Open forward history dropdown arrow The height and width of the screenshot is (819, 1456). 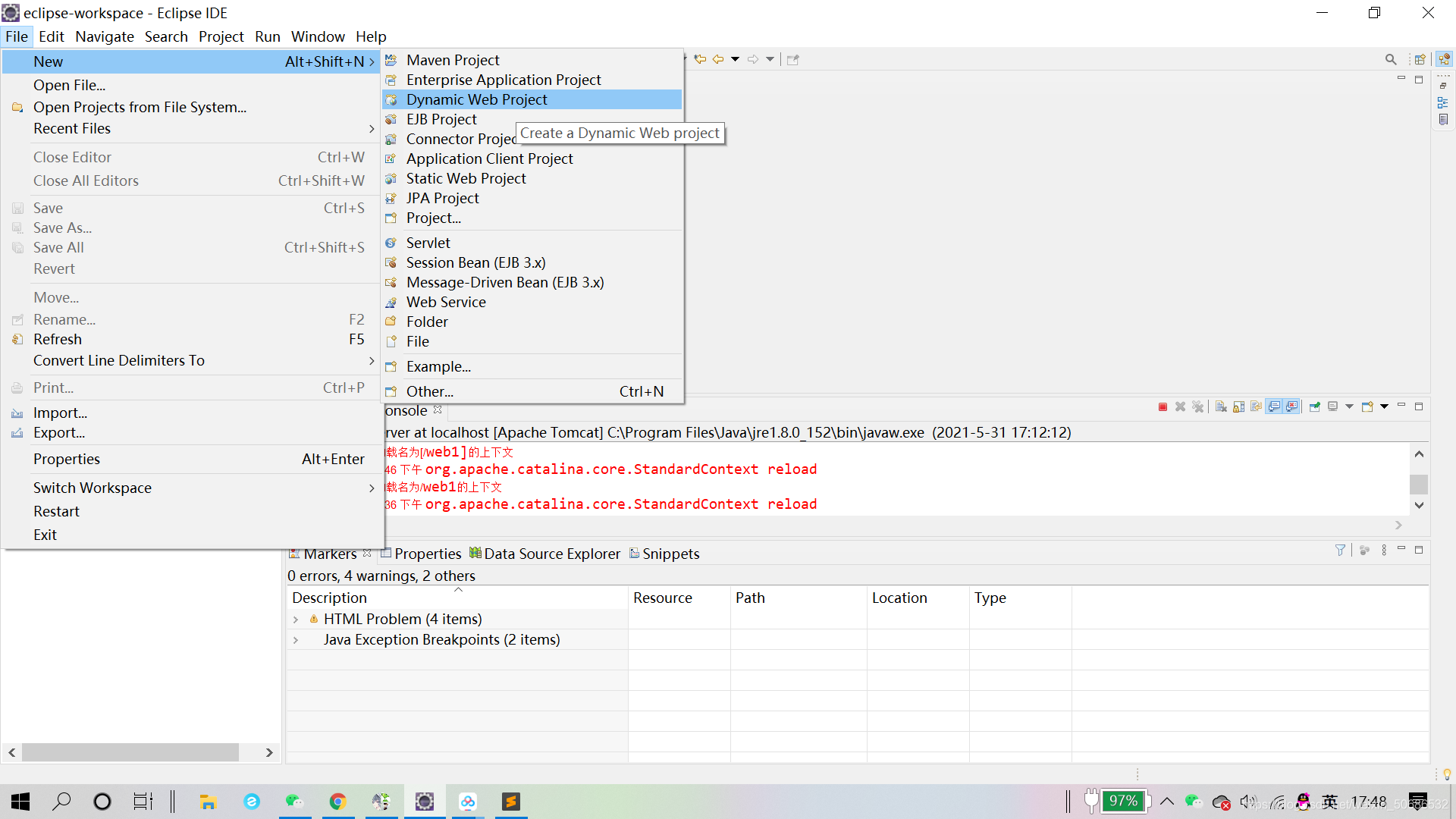tap(770, 59)
